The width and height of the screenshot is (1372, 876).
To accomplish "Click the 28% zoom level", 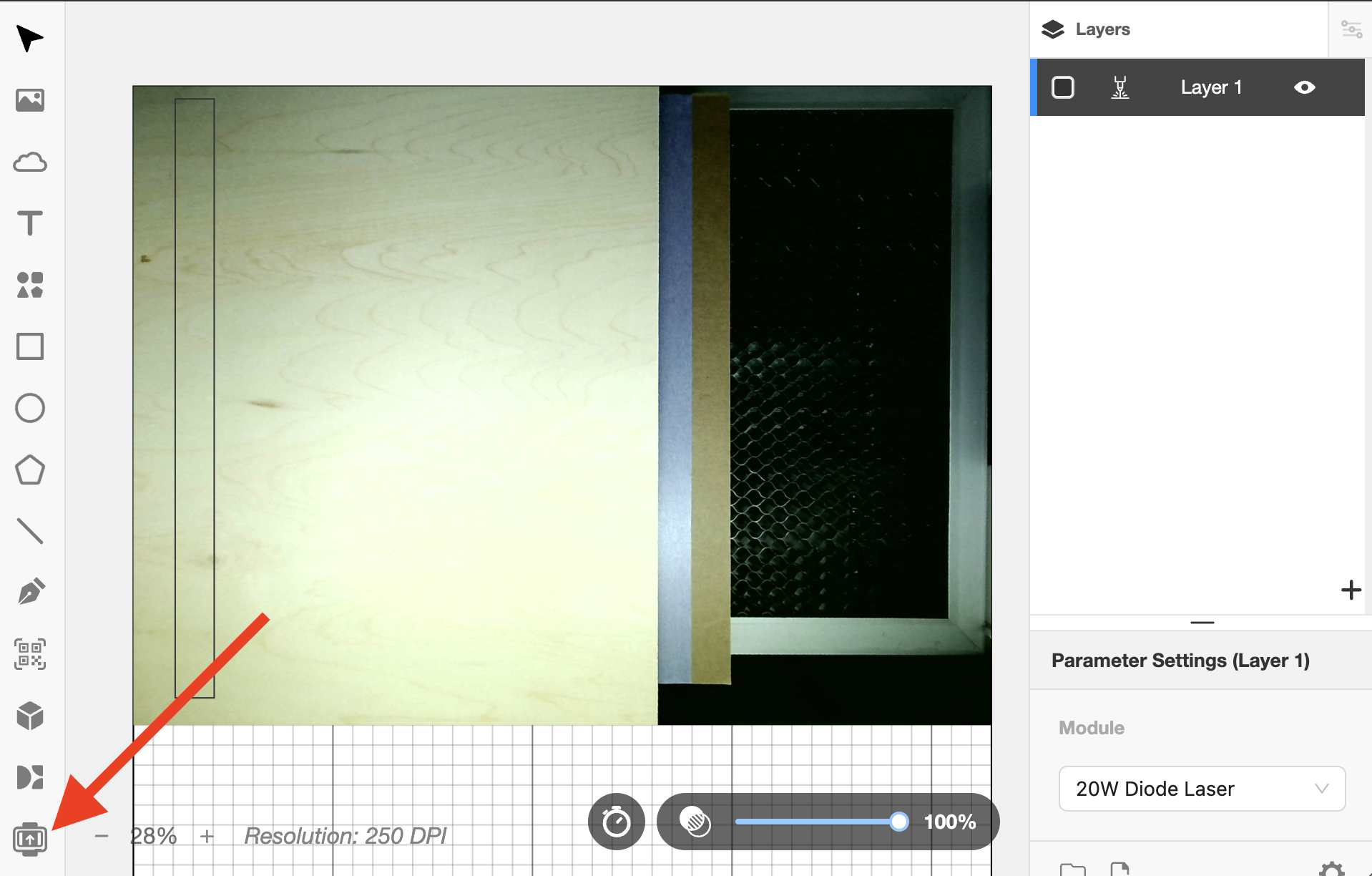I will [154, 836].
